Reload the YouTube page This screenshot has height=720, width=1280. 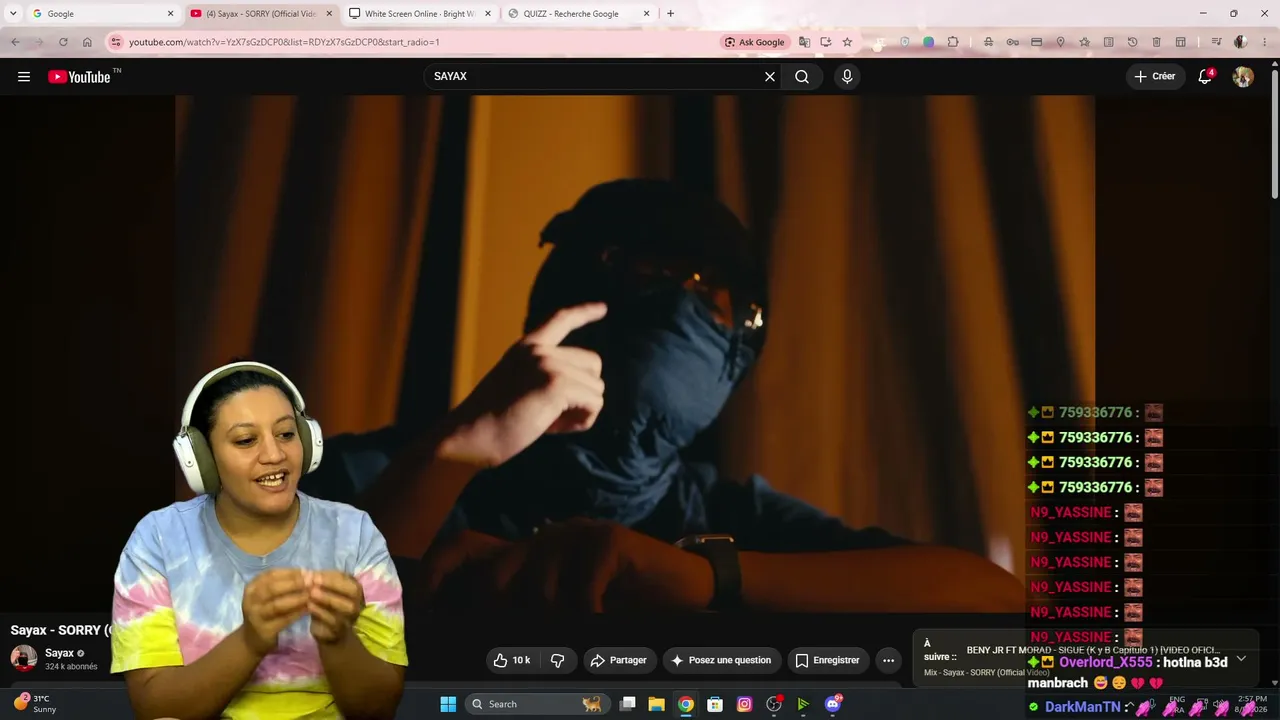coord(63,42)
